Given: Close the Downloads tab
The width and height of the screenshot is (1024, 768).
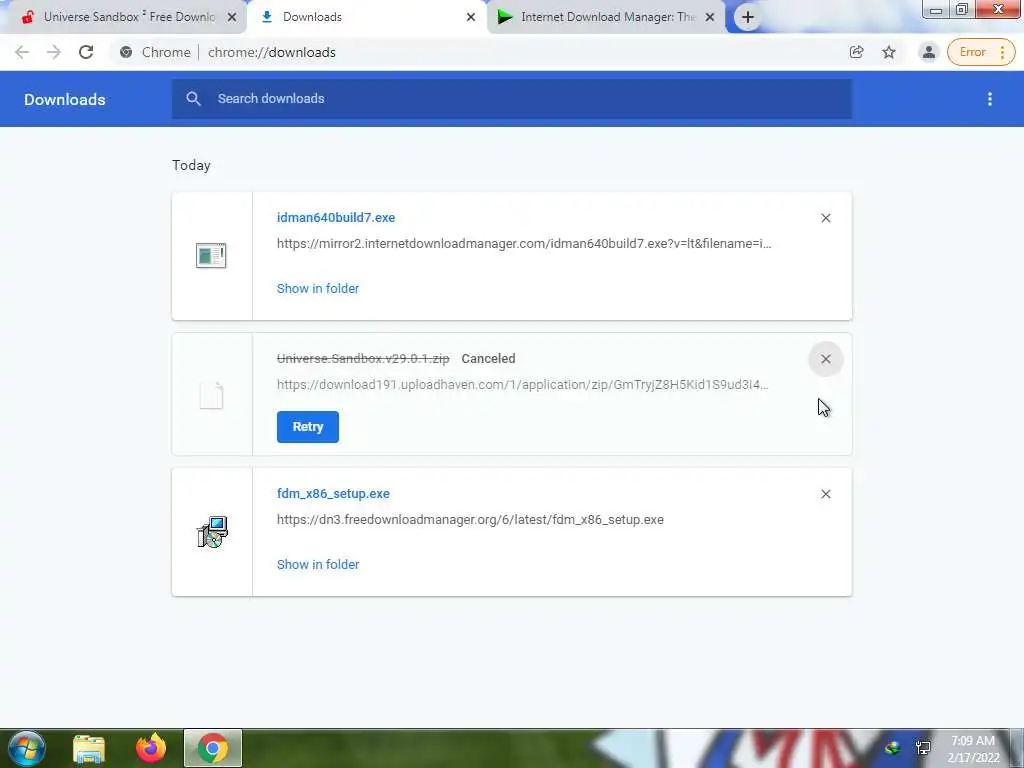Looking at the screenshot, I should point(471,18).
